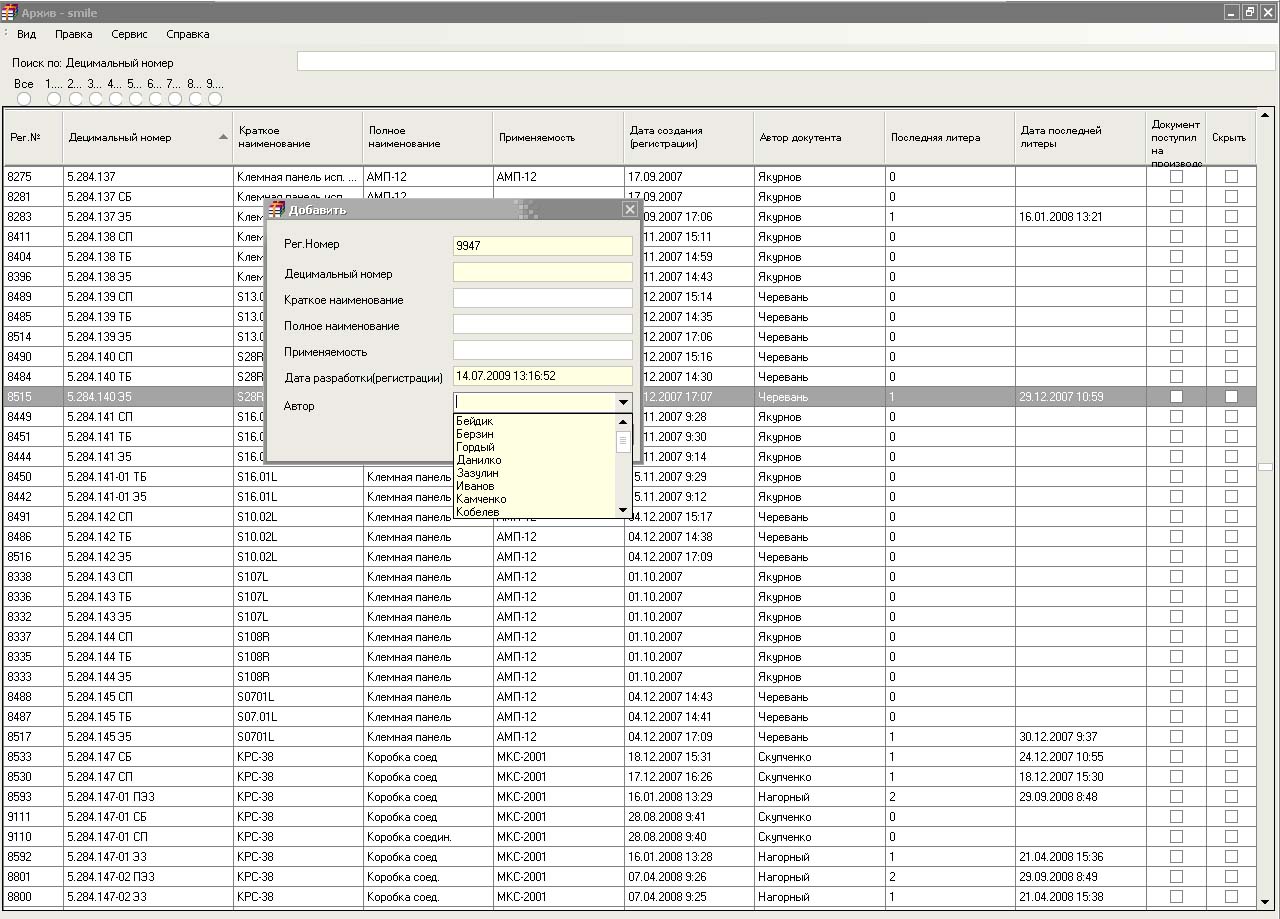Click main table scrollbar's down arrow
This screenshot has height=919, width=1280.
pyautogui.click(x=1266, y=899)
